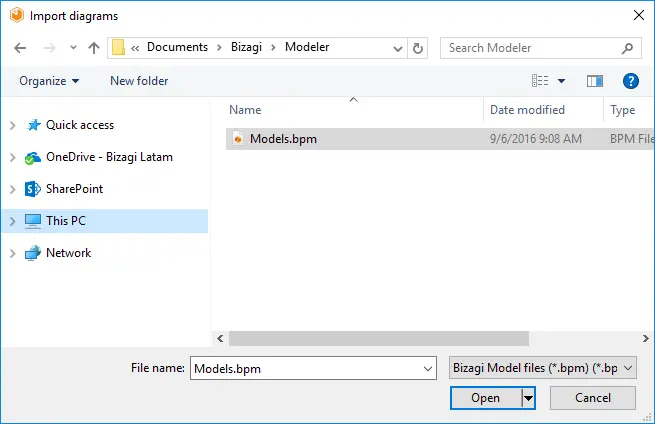Expand the Network tree node

point(13,253)
